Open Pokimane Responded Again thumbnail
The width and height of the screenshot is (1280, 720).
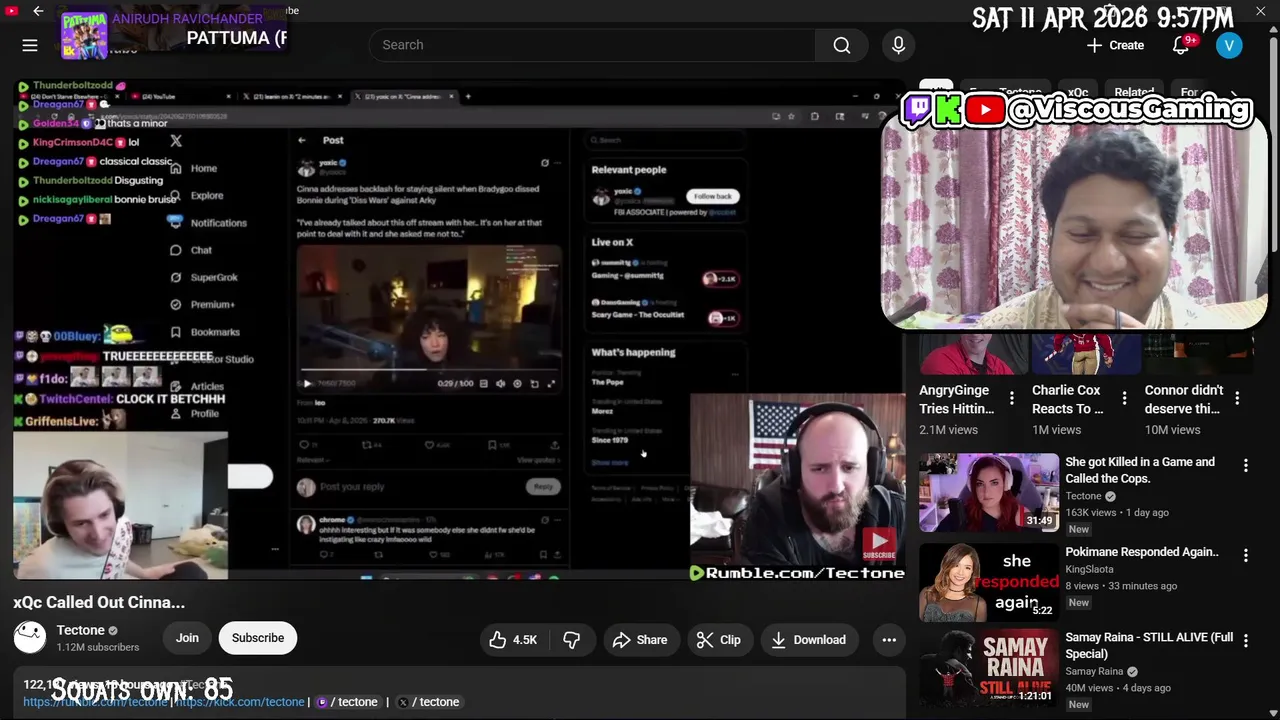(x=989, y=583)
